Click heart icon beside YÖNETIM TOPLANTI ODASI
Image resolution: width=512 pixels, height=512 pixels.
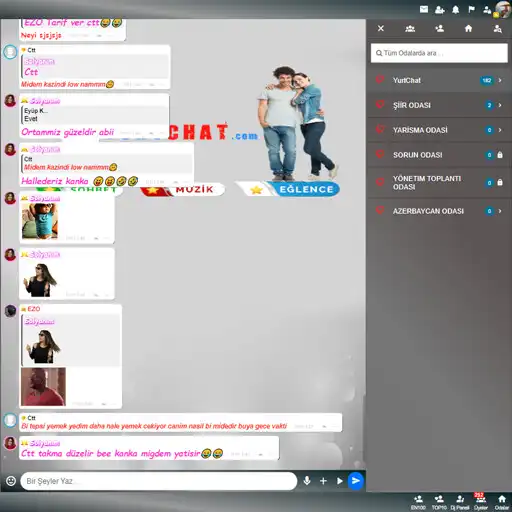click(x=380, y=182)
